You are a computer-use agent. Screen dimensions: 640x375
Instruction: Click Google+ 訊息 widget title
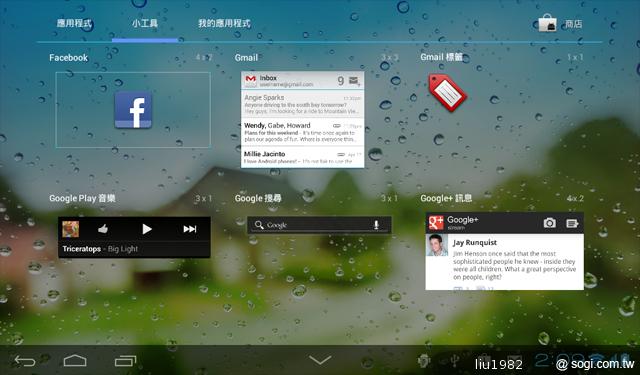[446, 198]
